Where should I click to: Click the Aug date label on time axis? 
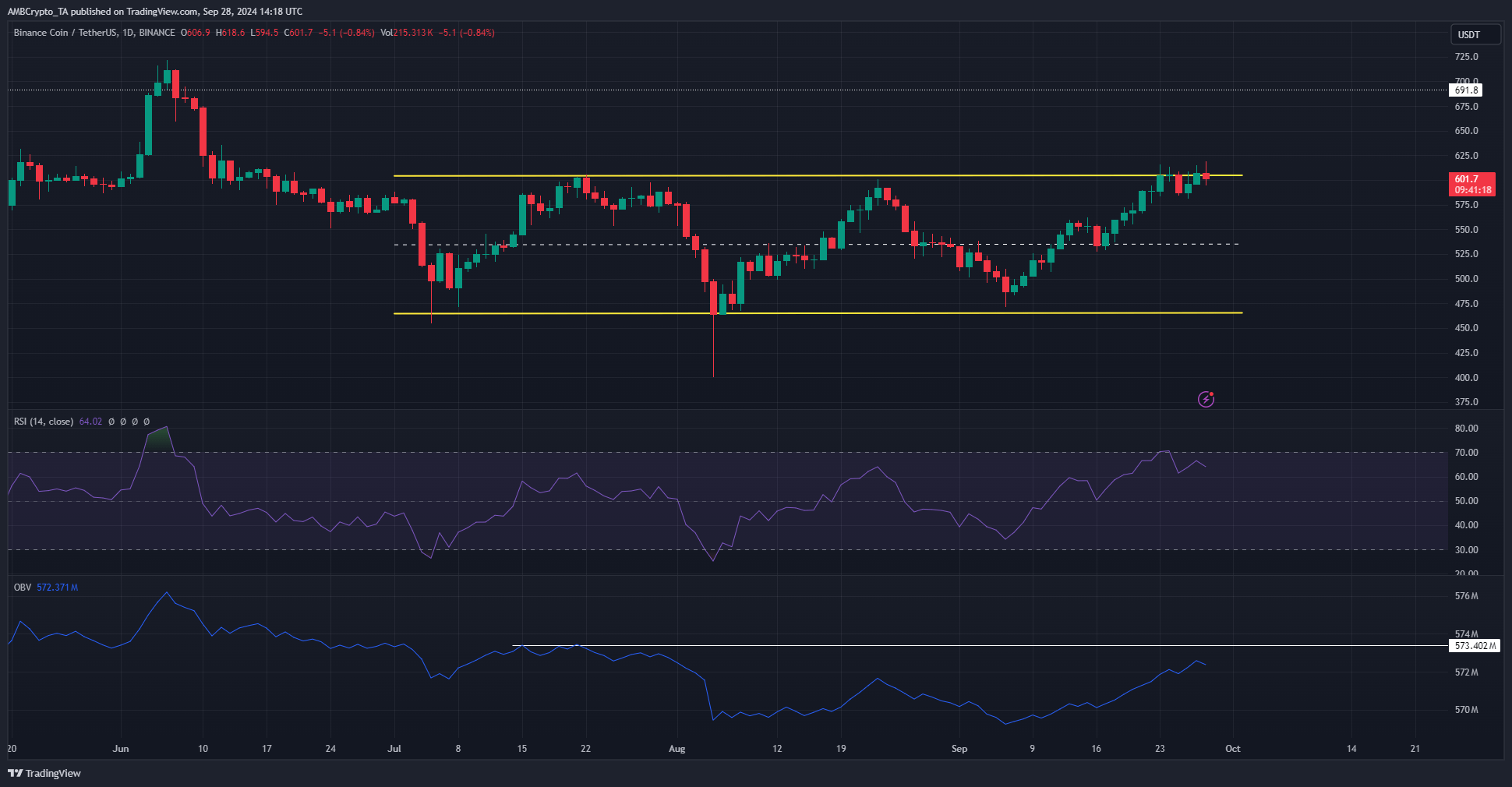(677, 749)
